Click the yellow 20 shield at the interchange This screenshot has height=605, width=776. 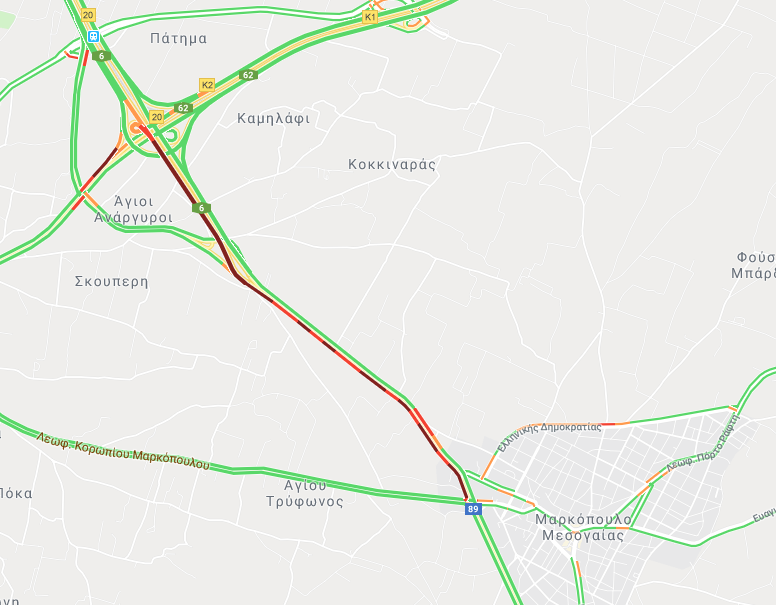156,117
